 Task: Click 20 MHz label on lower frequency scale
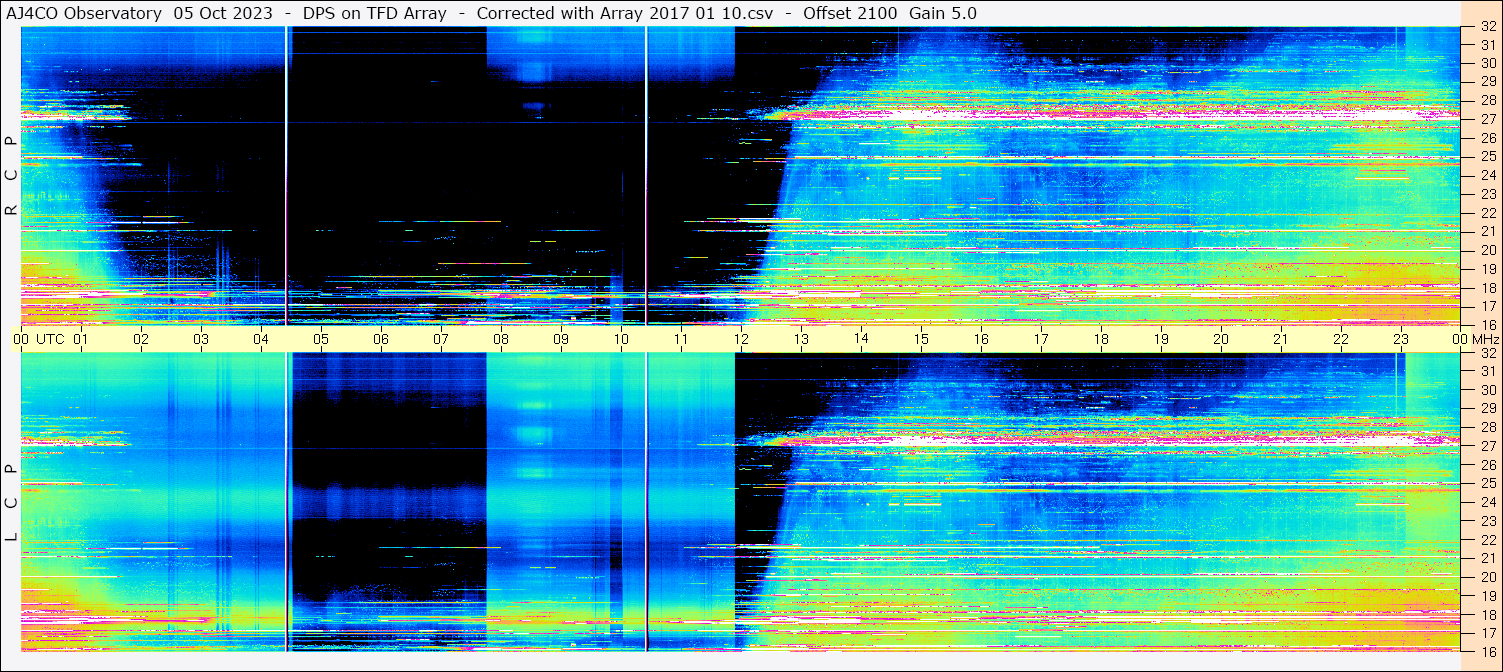(x=1487, y=577)
